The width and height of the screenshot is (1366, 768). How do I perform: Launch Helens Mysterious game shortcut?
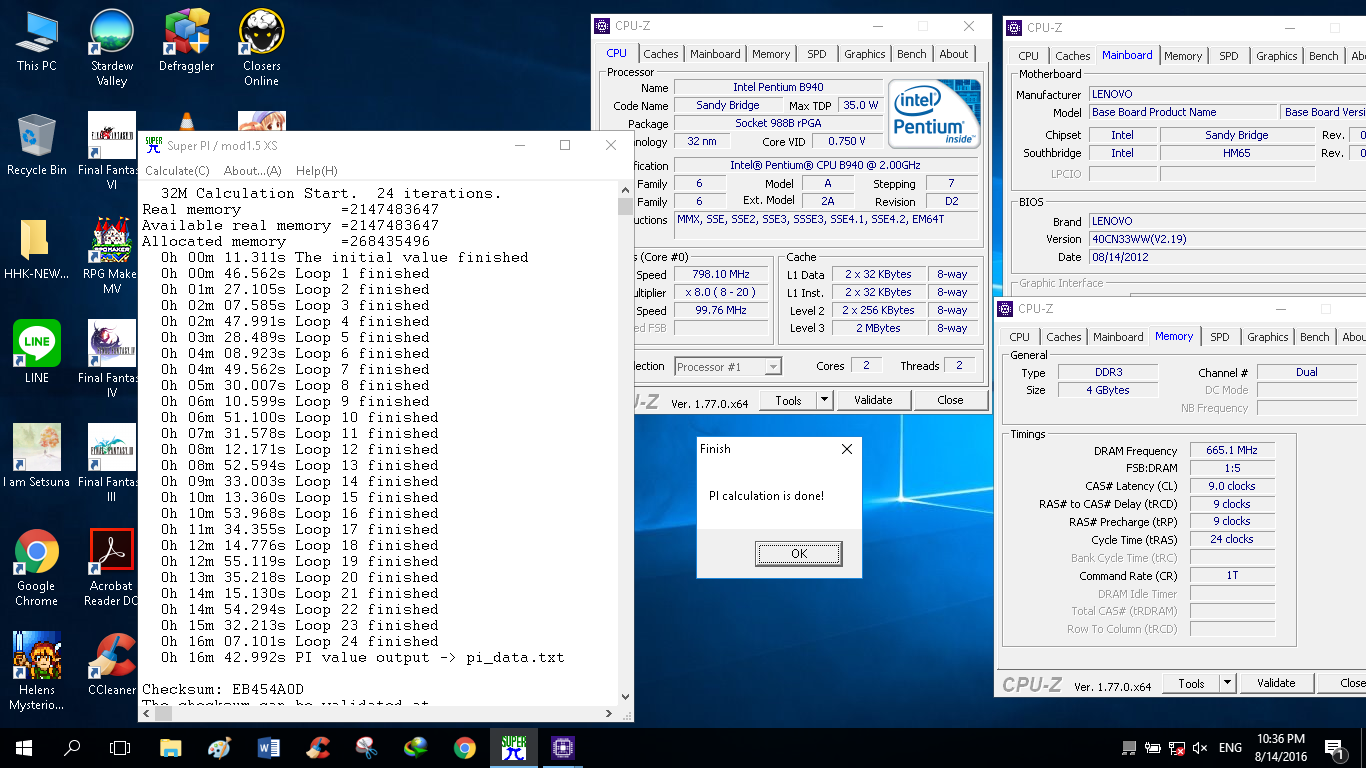click(x=37, y=672)
